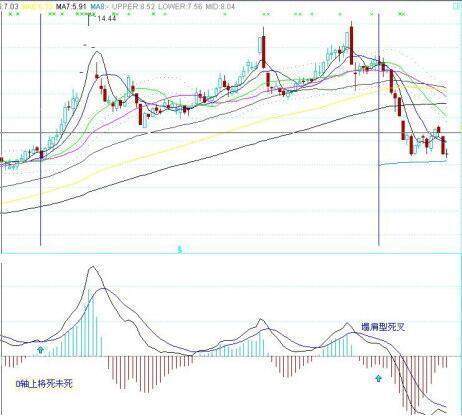Click the 塌肩型死叉 annotation text
Screen dimensions: 462x420
click(x=383, y=327)
